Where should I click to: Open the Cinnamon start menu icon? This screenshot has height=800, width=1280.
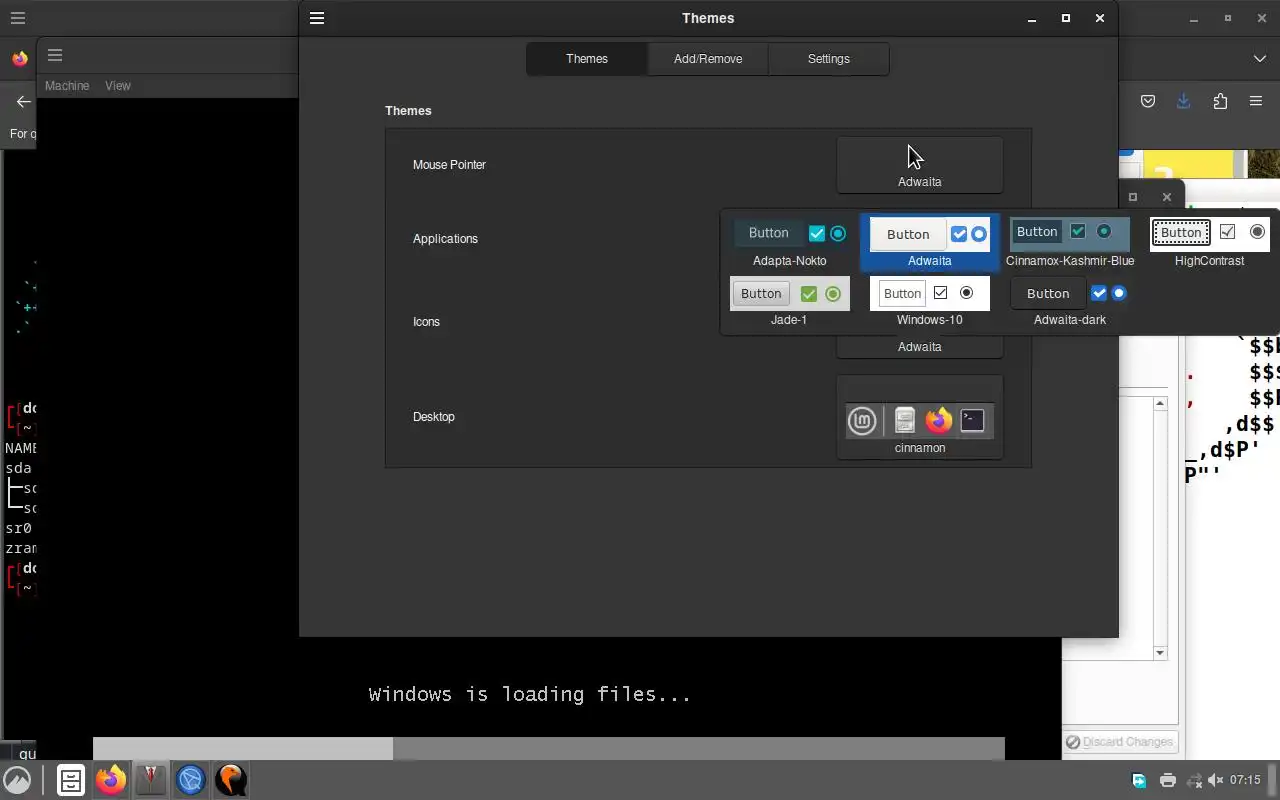tap(17, 780)
